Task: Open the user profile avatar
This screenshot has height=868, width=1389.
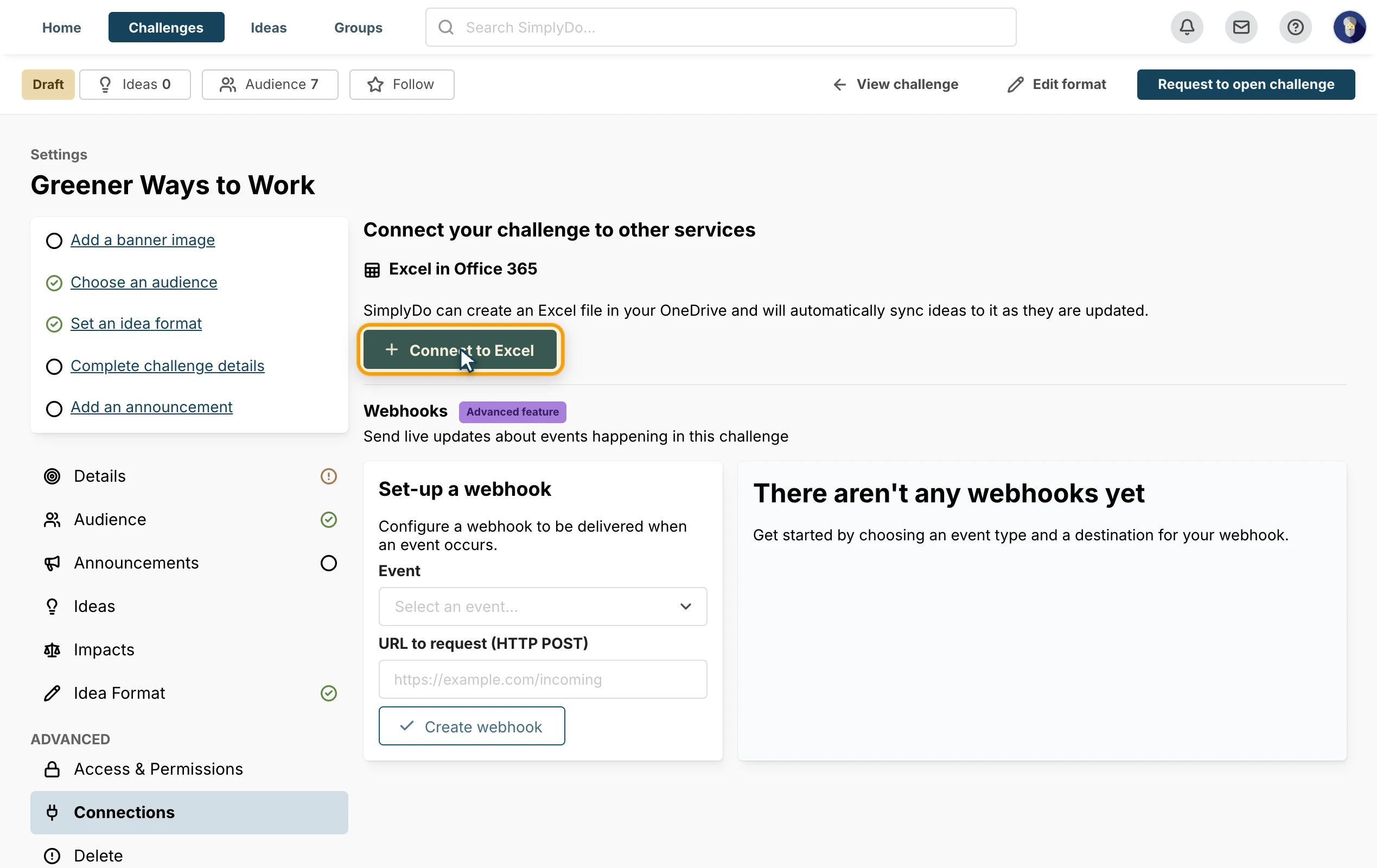Action: tap(1349, 27)
